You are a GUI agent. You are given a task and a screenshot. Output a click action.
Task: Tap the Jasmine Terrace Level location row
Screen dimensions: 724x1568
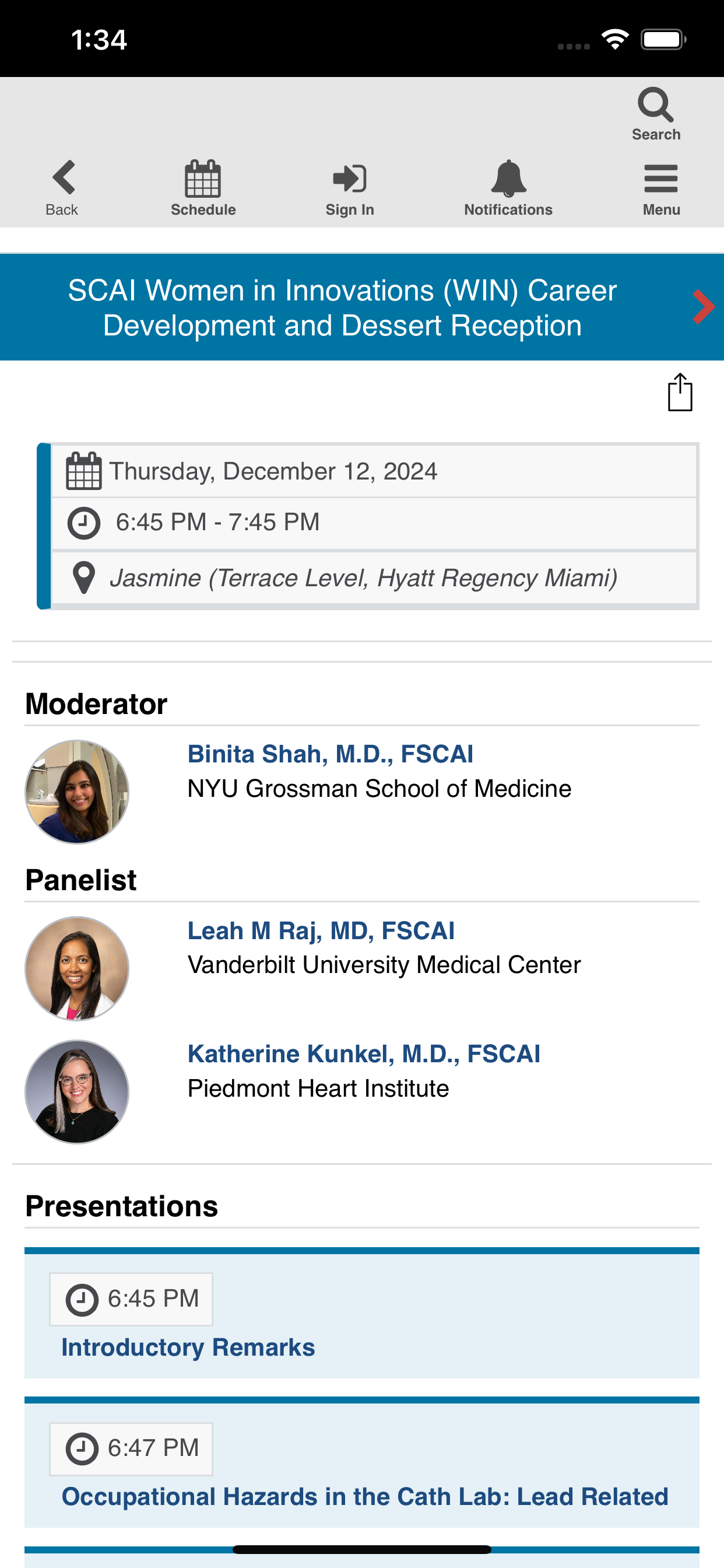363,577
